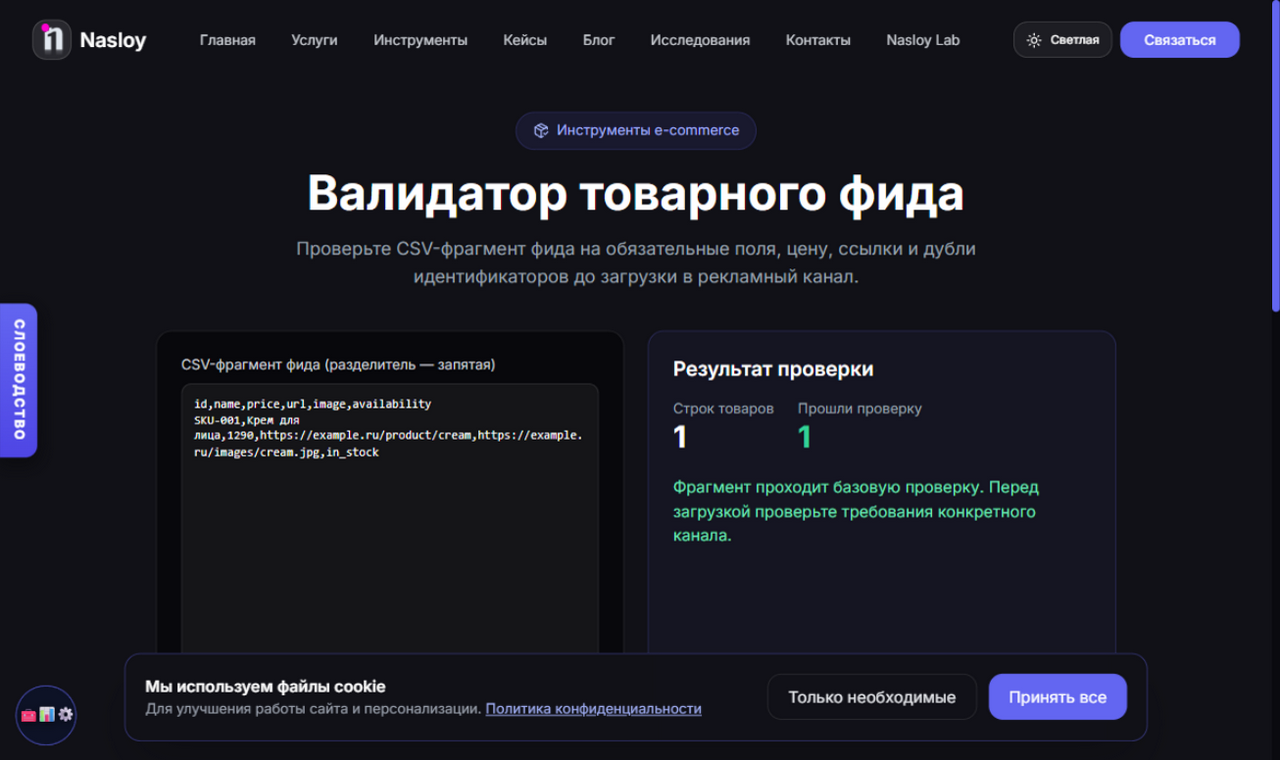Click inside the CSV feed textarea

pos(390,520)
